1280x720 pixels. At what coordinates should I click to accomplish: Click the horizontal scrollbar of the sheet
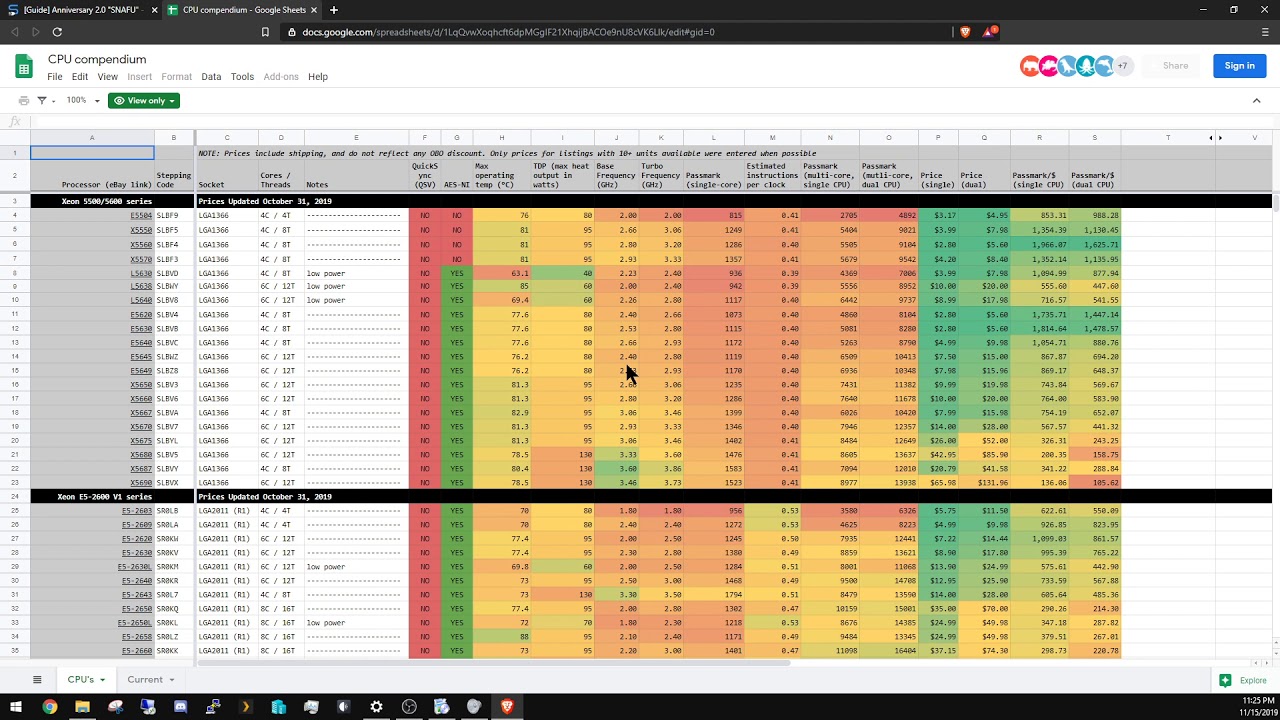(495, 662)
